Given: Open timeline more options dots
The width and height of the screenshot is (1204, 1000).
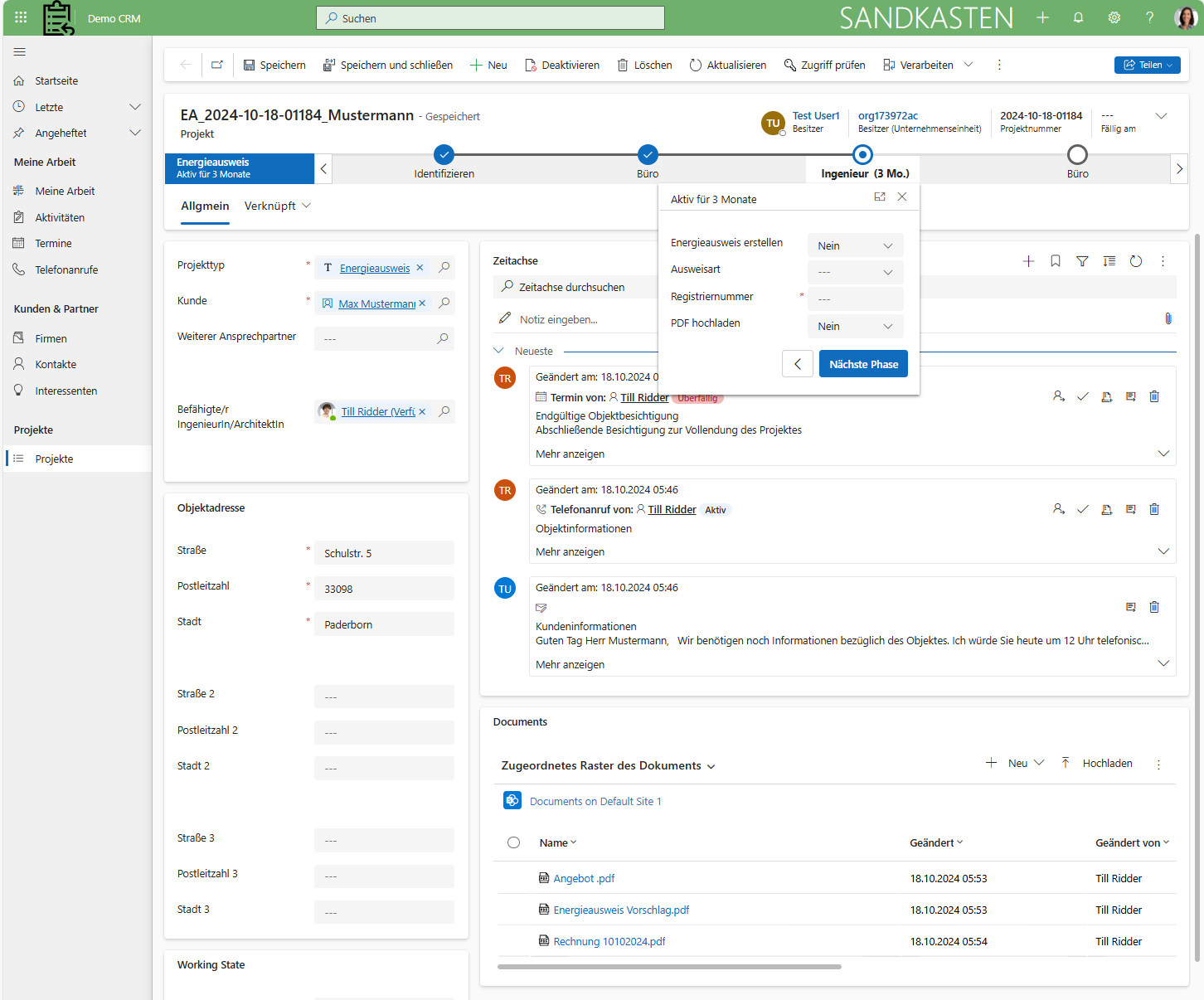Looking at the screenshot, I should 1163,261.
